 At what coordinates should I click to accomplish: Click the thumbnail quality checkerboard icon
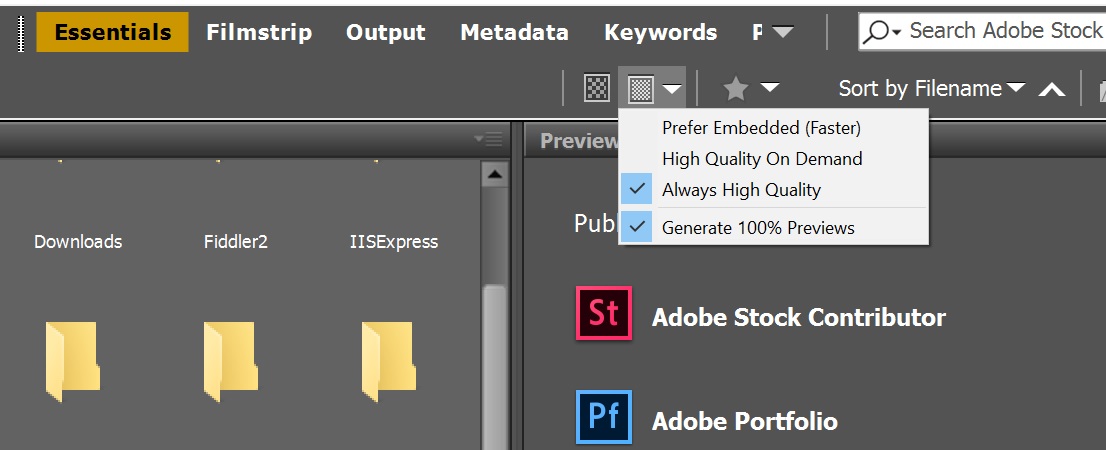click(x=597, y=88)
